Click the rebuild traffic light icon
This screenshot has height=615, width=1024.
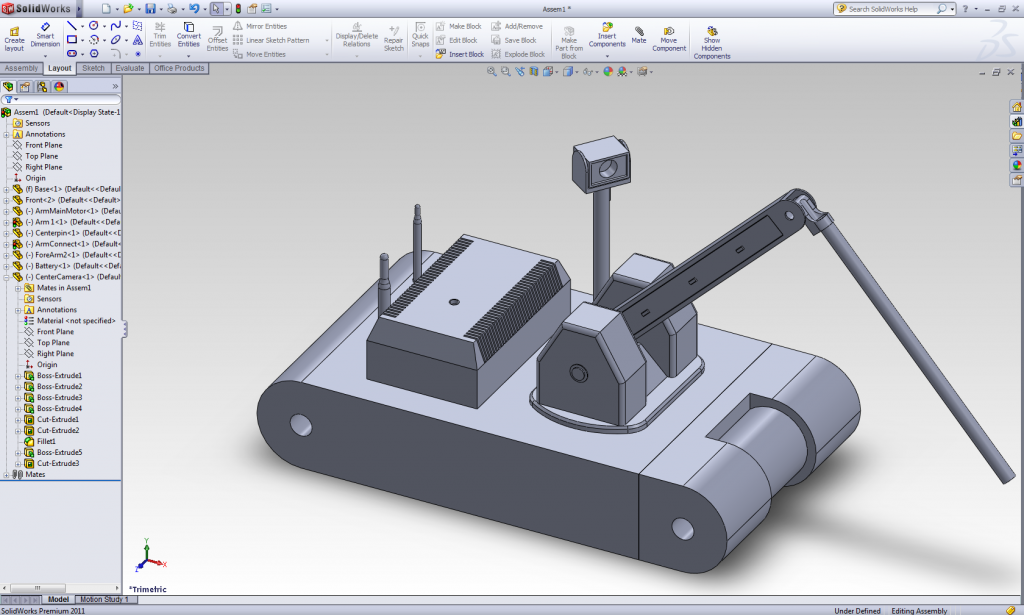pyautogui.click(x=237, y=8)
